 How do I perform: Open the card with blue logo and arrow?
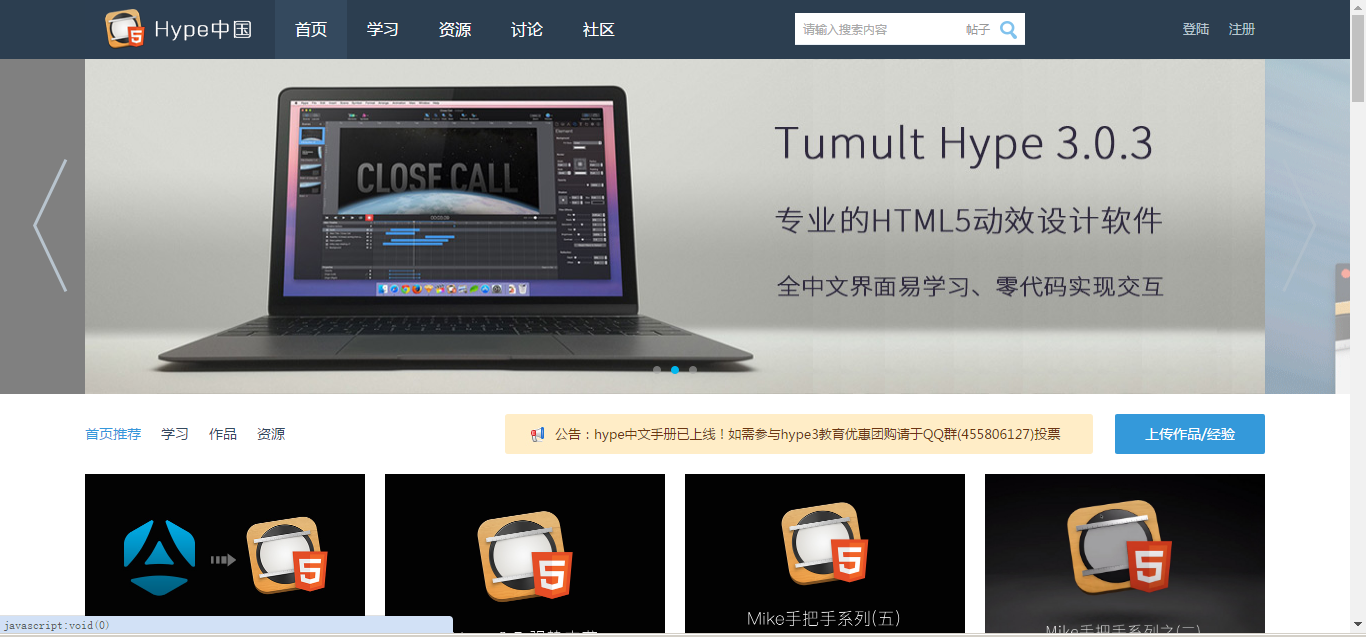click(x=225, y=553)
